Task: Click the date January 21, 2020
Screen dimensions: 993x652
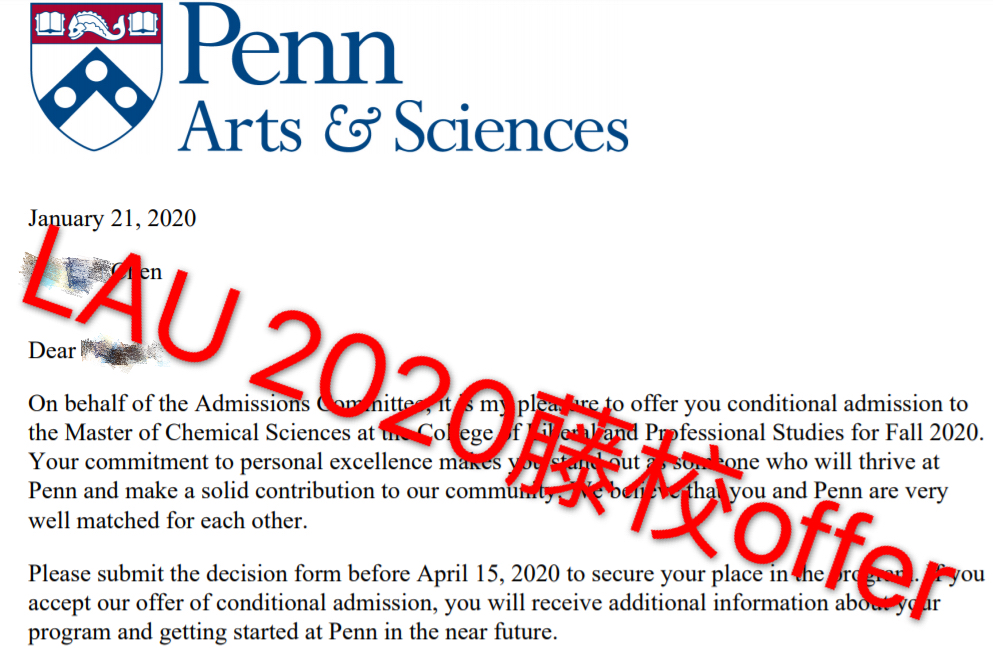Action: click(112, 218)
